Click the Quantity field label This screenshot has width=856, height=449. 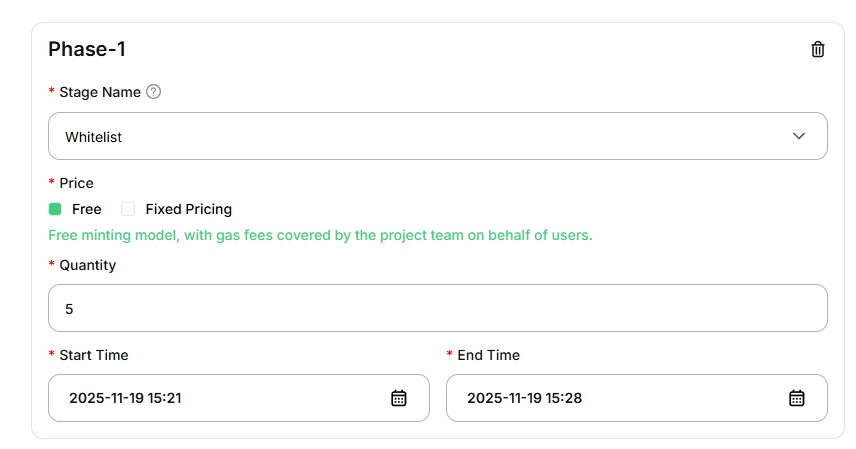88,265
